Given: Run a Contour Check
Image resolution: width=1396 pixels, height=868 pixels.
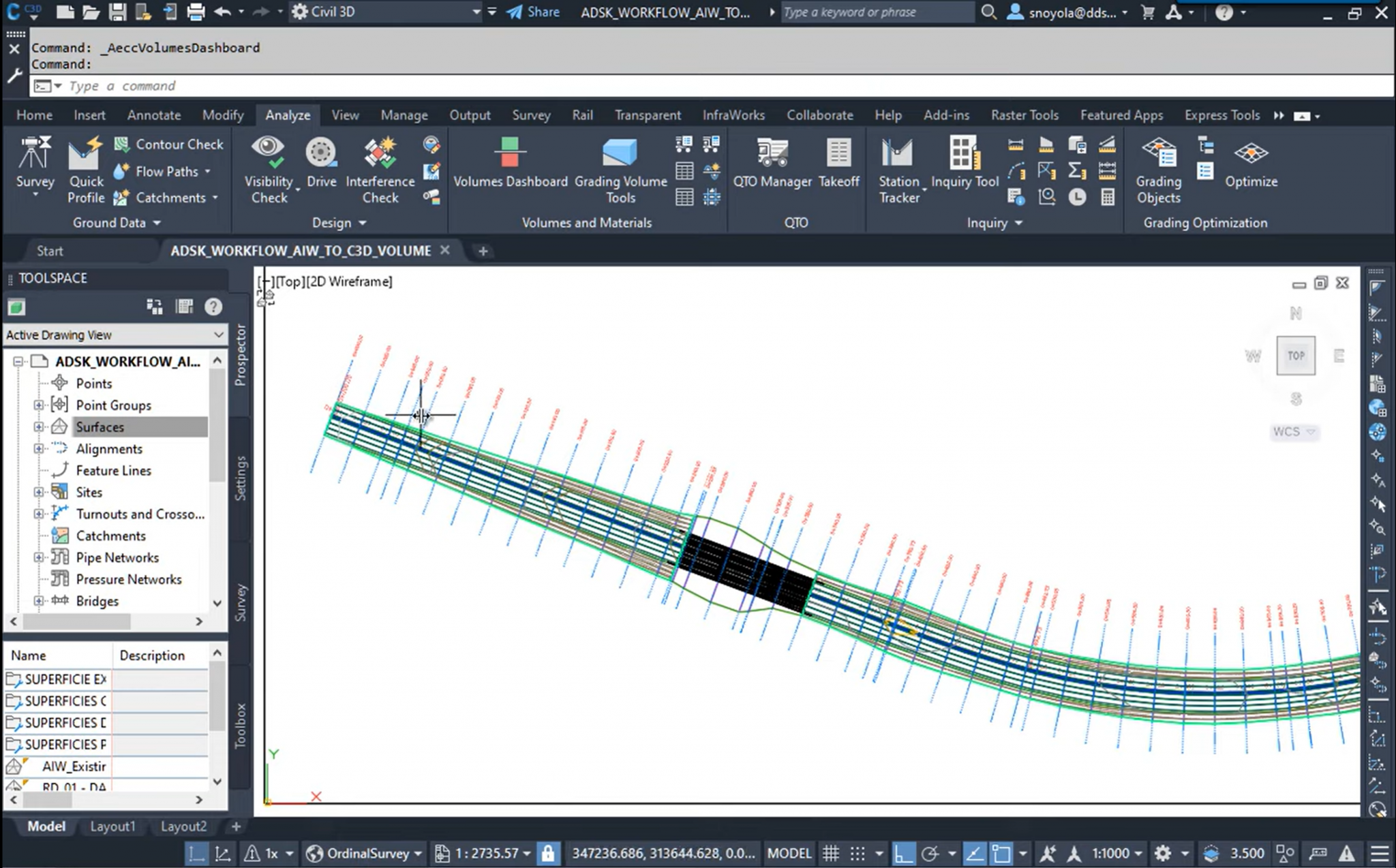Looking at the screenshot, I should tap(168, 144).
